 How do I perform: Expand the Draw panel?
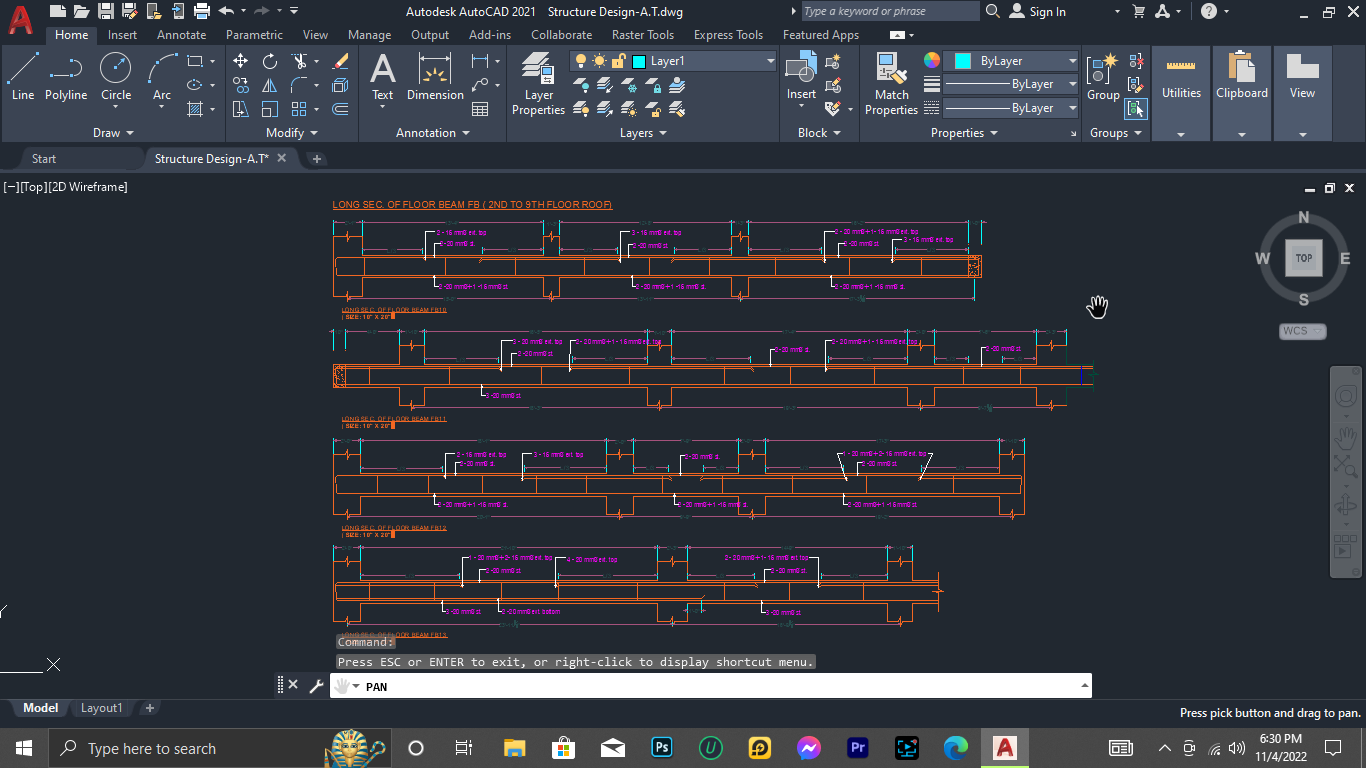[113, 132]
